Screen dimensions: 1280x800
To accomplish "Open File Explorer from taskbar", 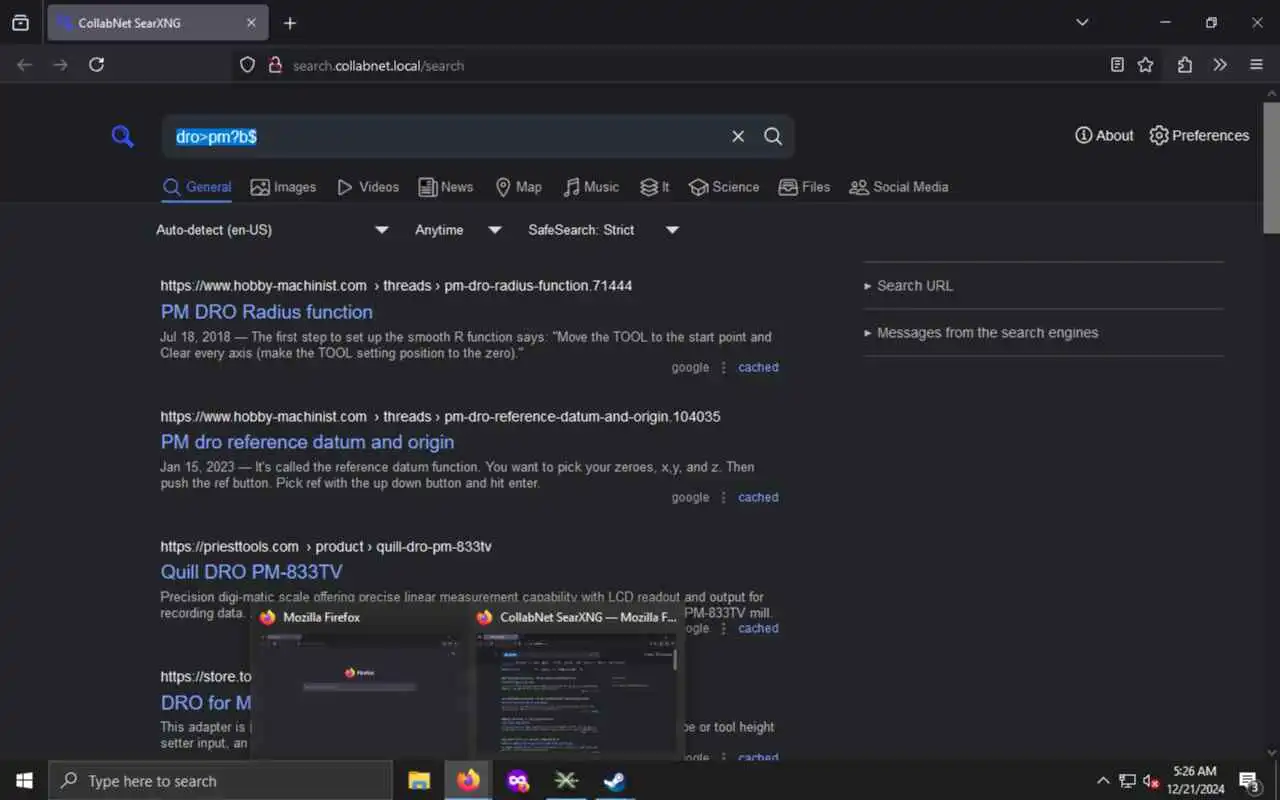I will click(x=419, y=781).
